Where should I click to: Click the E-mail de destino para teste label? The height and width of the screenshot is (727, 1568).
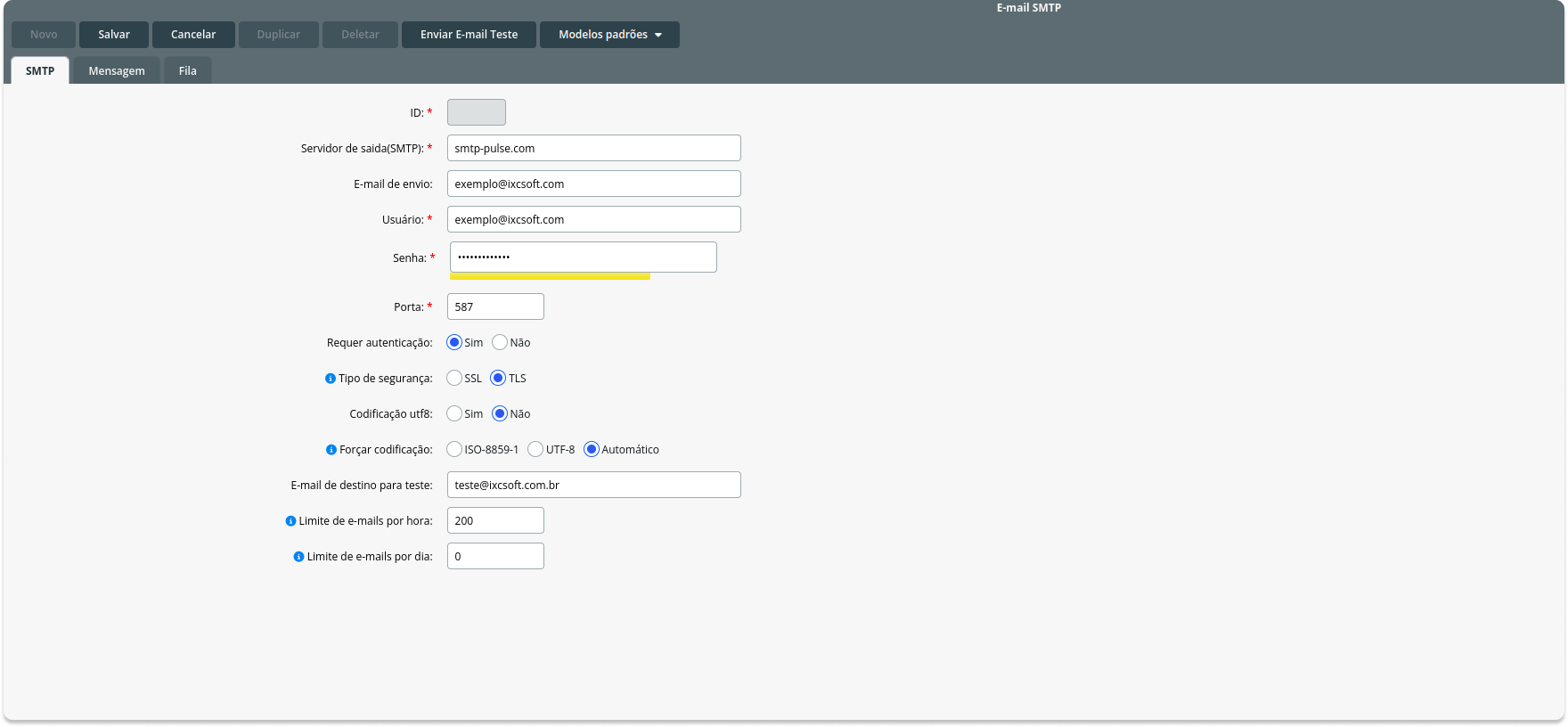362,486
